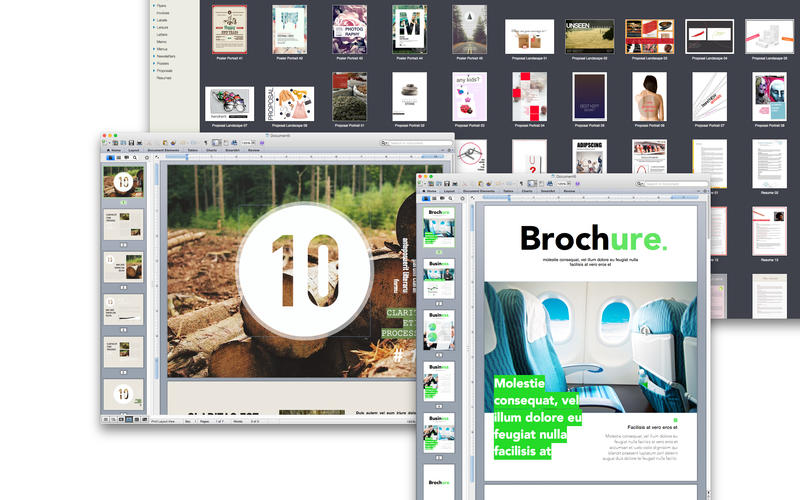Toggle paragraph marks in Brochure window toolbar

[x=521, y=184]
